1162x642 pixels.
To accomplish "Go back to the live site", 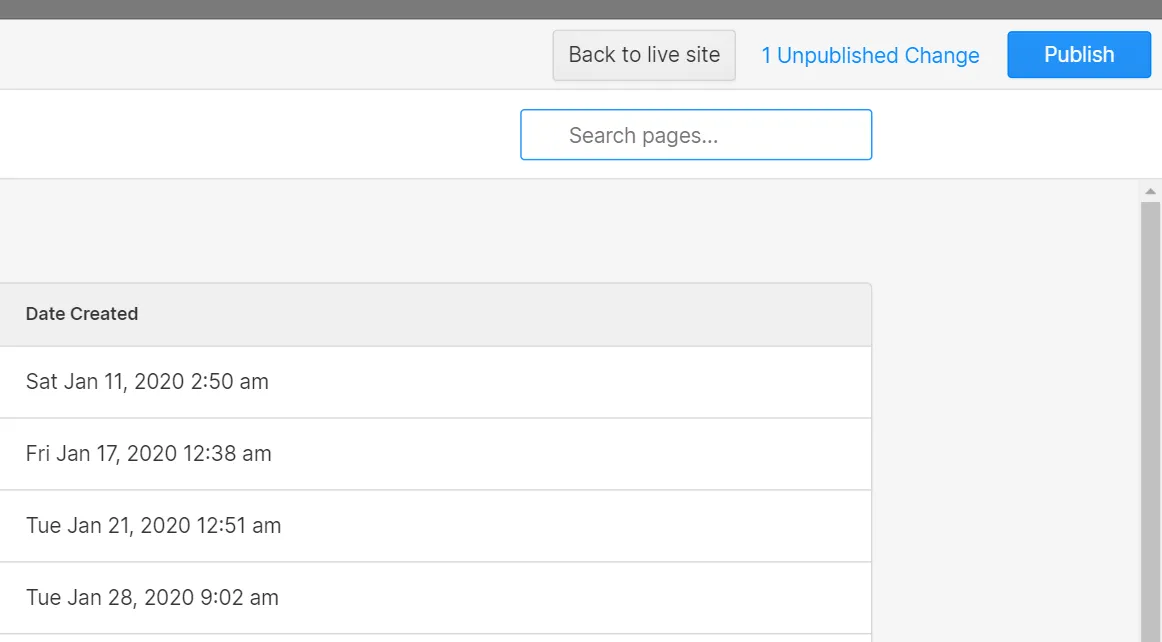I will [644, 55].
